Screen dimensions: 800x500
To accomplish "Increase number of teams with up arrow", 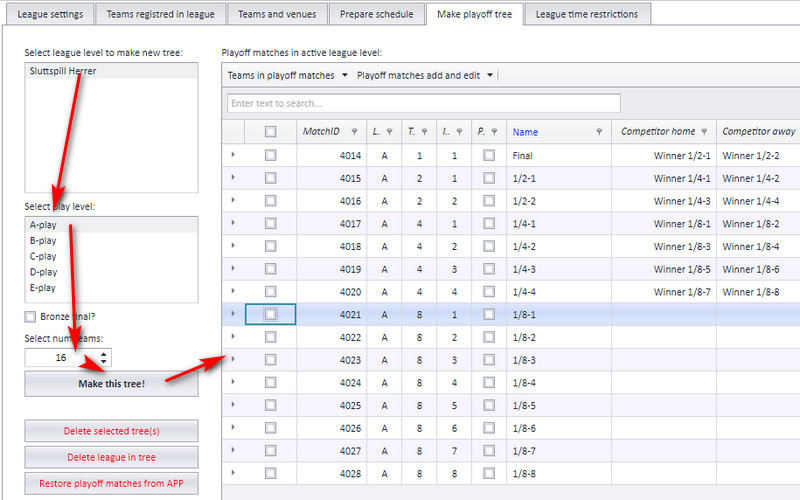I will 104,354.
